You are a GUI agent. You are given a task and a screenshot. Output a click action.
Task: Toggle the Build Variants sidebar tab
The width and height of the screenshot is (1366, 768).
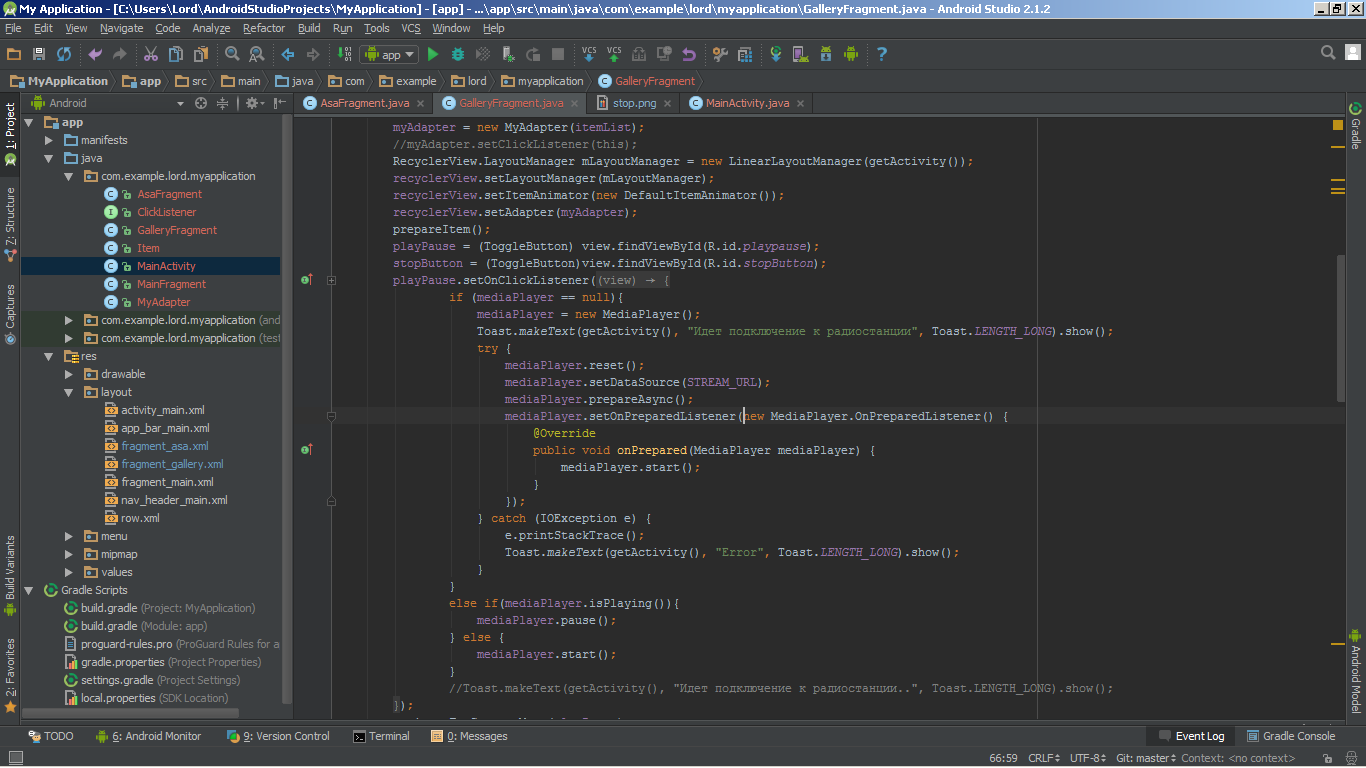pyautogui.click(x=10, y=574)
